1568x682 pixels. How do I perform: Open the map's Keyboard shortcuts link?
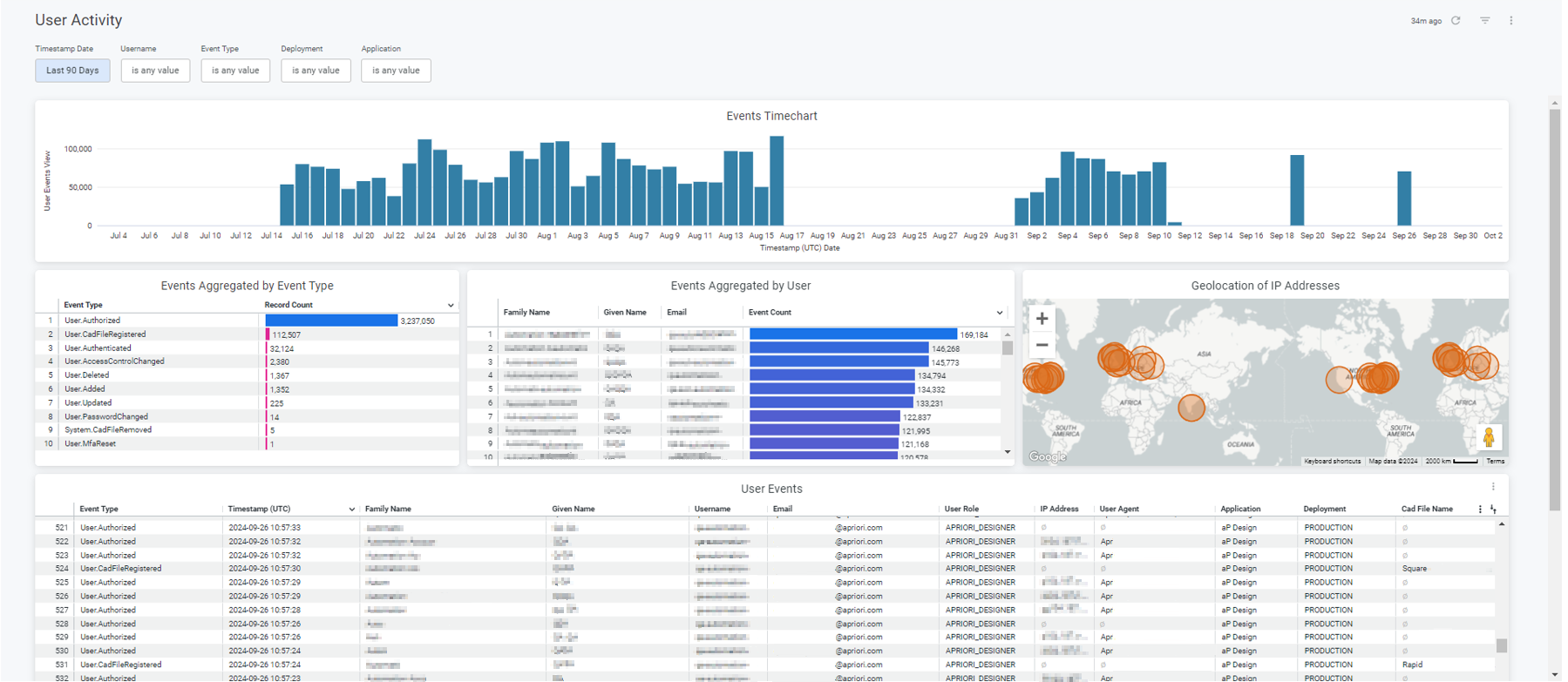click(x=1332, y=462)
